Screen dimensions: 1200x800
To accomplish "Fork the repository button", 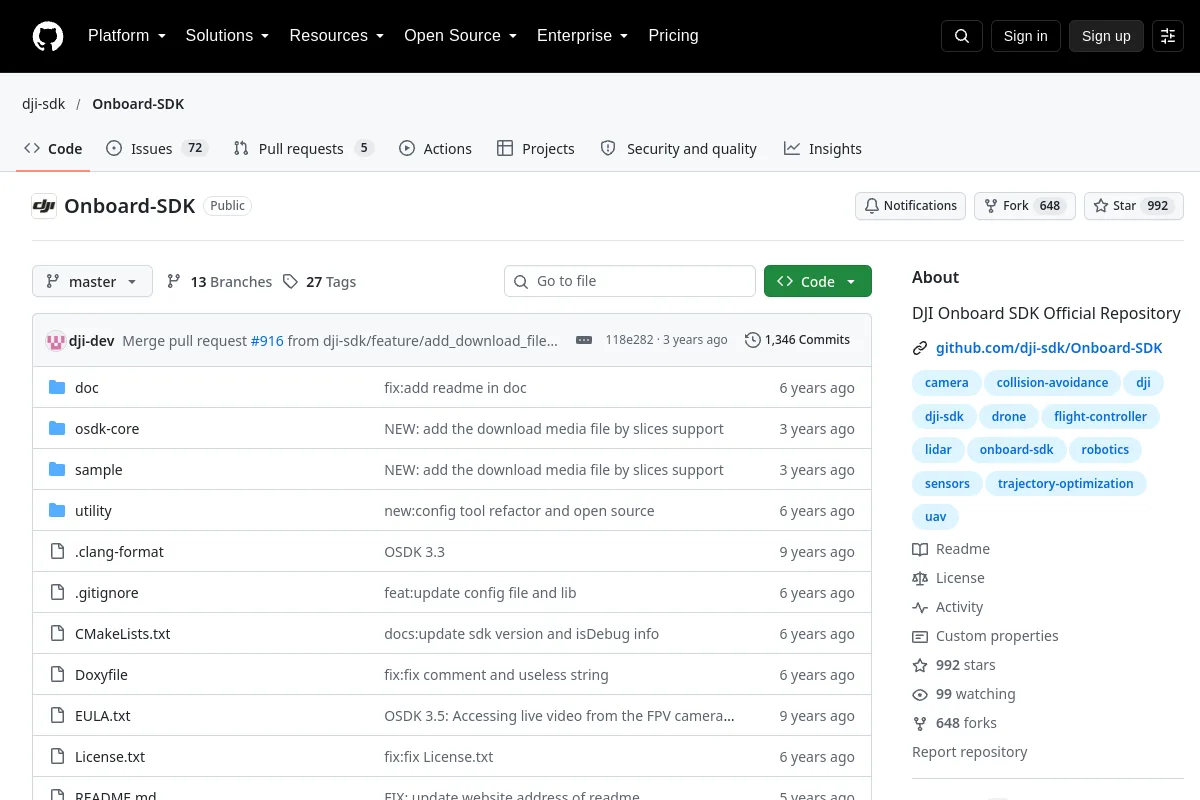I will point(1025,206).
